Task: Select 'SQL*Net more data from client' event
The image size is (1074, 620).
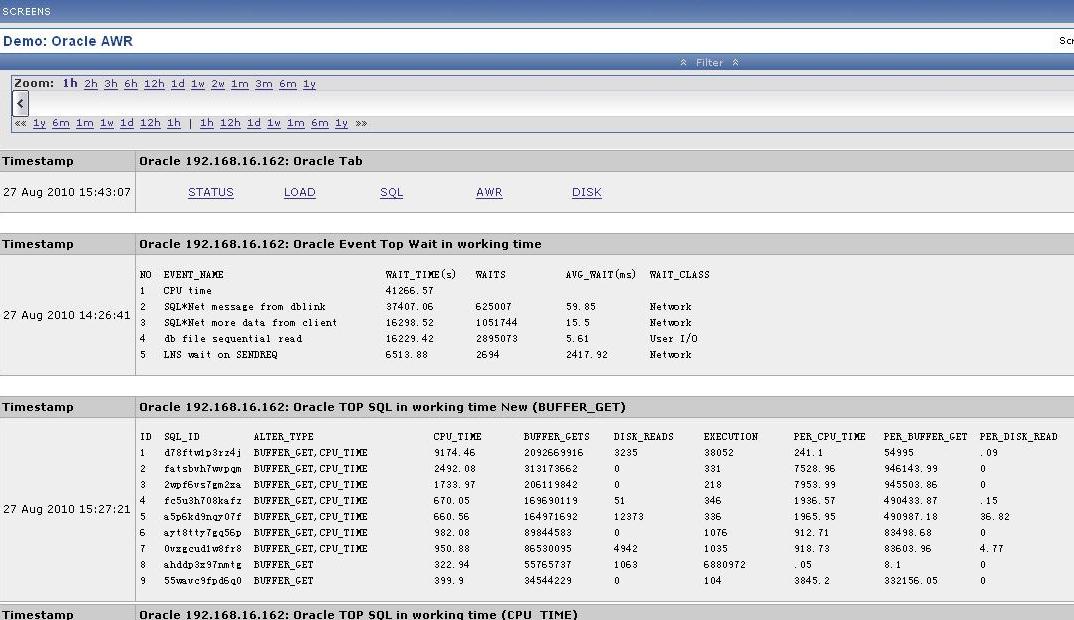Action: [x=250, y=323]
